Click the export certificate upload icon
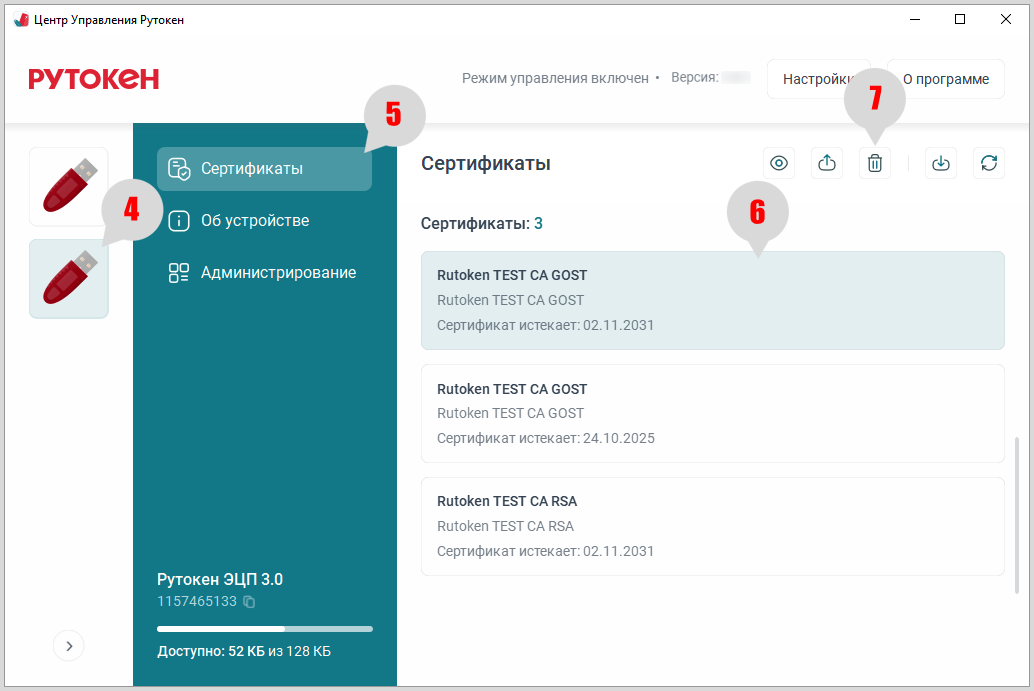1034x691 pixels. click(x=827, y=164)
